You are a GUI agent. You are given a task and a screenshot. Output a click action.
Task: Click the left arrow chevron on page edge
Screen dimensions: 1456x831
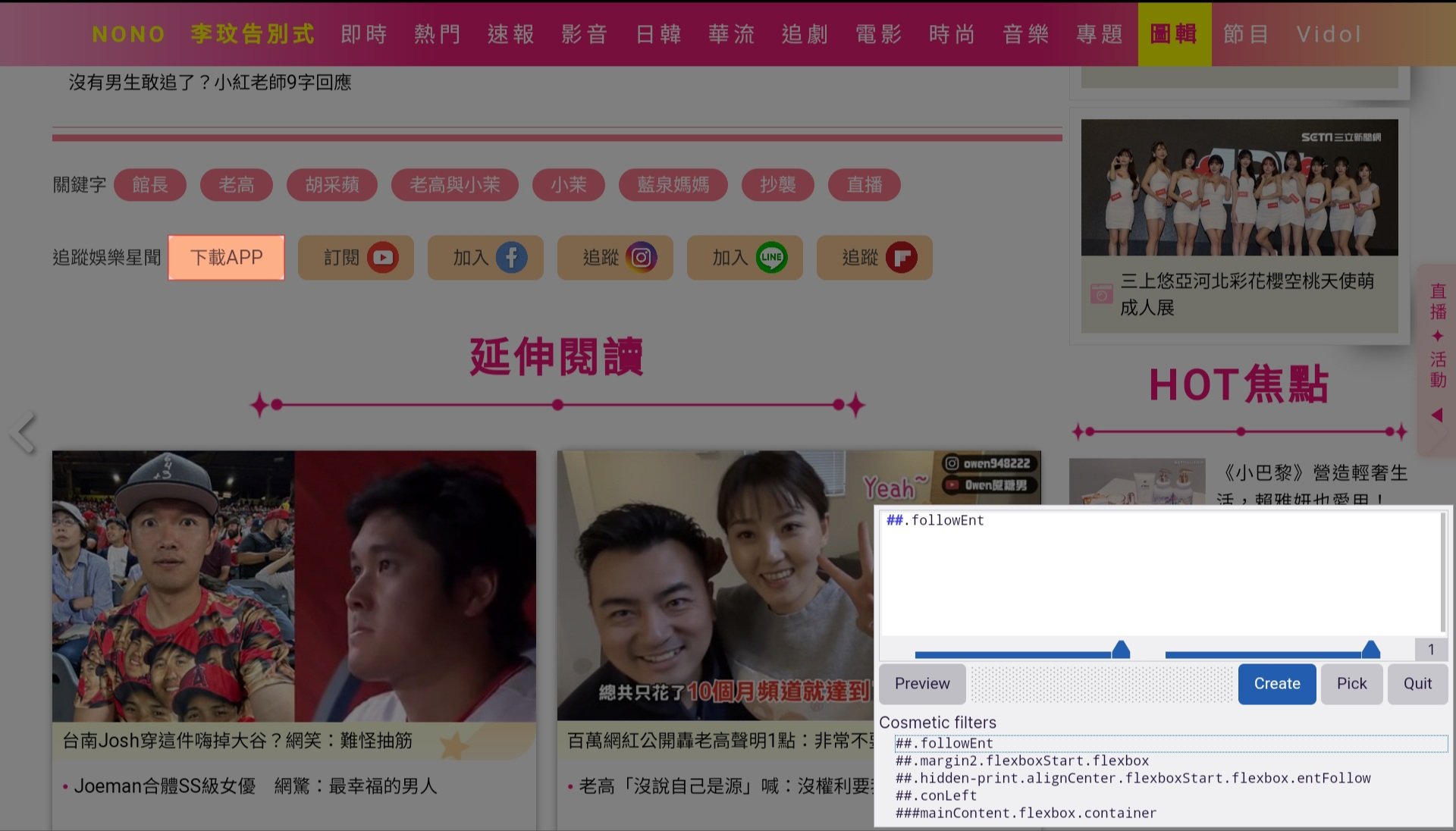[23, 433]
